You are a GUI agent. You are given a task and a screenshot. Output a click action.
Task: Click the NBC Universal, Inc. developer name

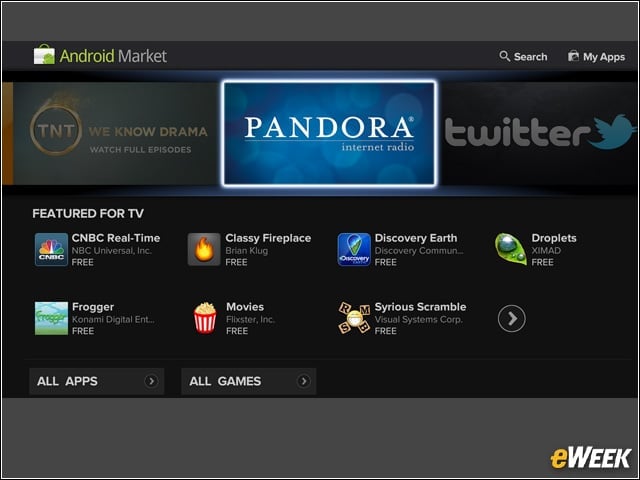coord(111,251)
